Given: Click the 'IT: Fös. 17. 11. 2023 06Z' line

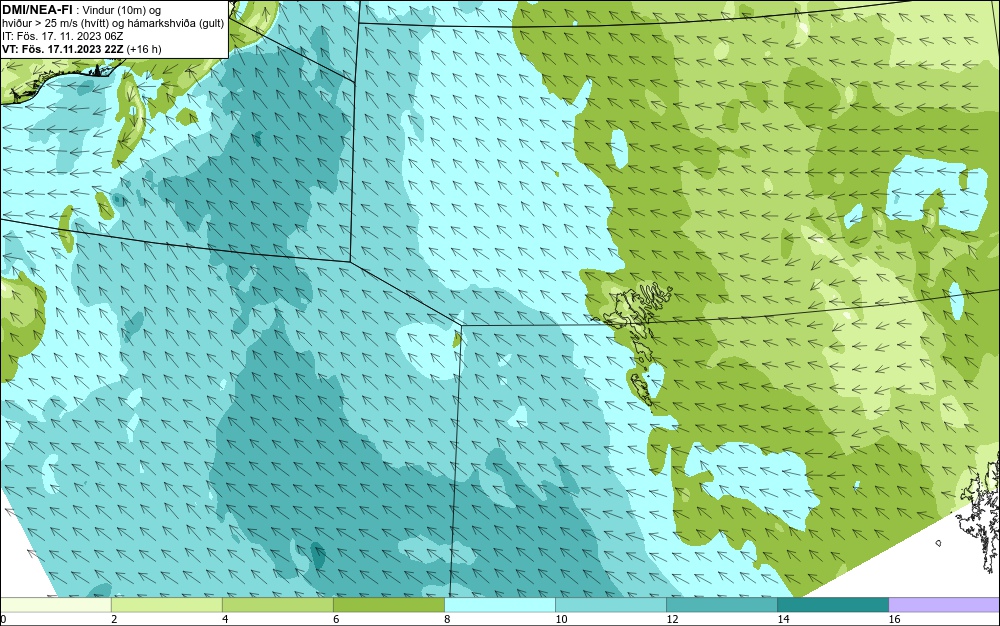Looking at the screenshot, I should pos(62,36).
